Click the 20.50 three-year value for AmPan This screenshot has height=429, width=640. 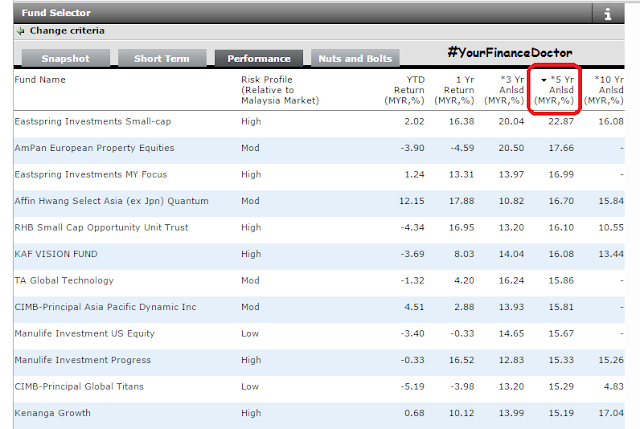point(511,148)
